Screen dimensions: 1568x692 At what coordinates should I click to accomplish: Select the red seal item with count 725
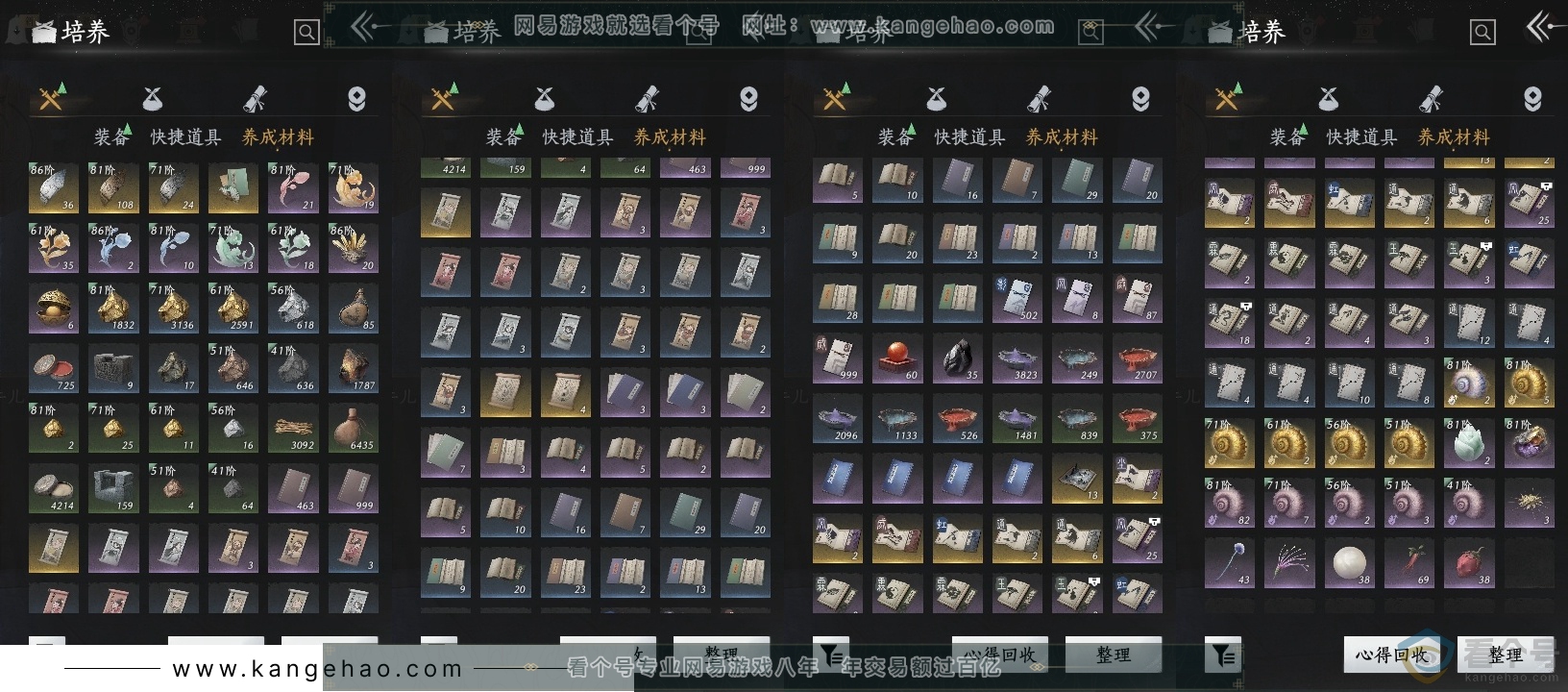pos(54,368)
